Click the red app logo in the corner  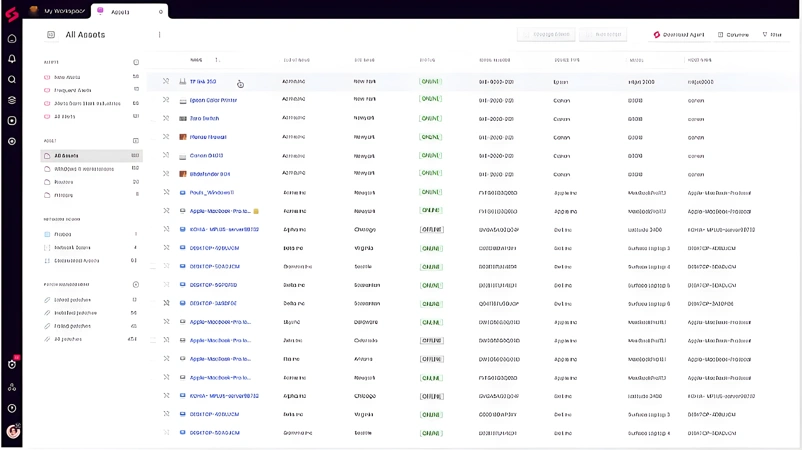[x=12, y=14]
